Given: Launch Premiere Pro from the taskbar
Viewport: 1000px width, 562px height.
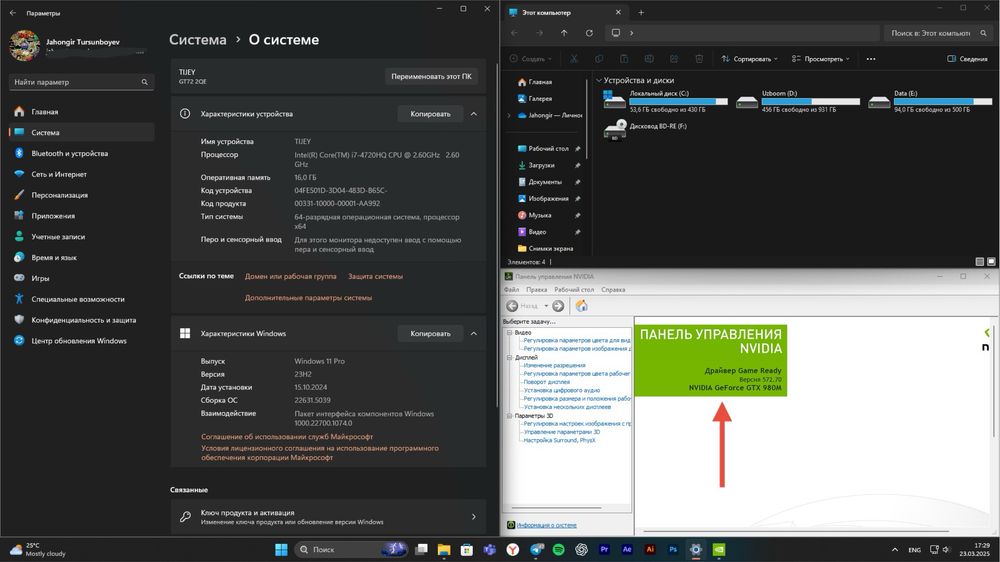Looking at the screenshot, I should tap(604, 550).
